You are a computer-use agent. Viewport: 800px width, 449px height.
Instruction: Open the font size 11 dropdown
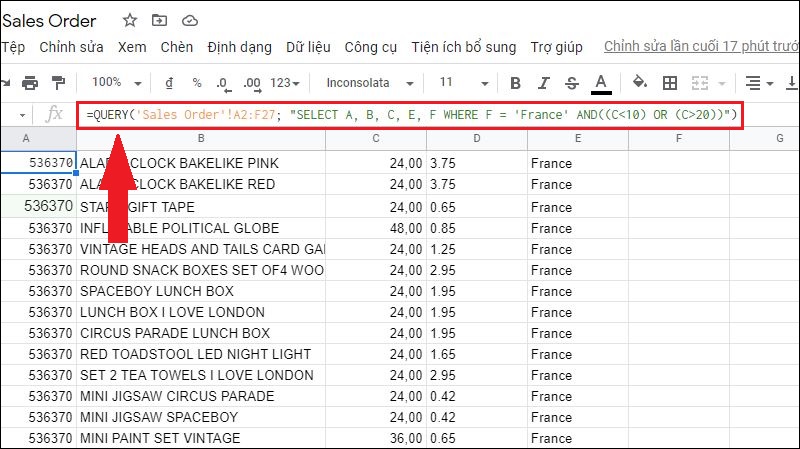pyautogui.click(x=464, y=83)
